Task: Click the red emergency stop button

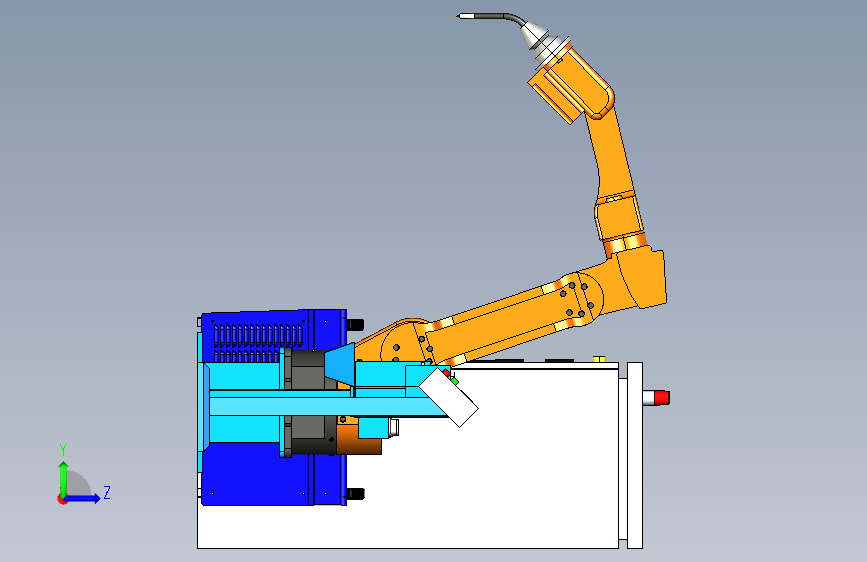Action: pyautogui.click(x=662, y=398)
